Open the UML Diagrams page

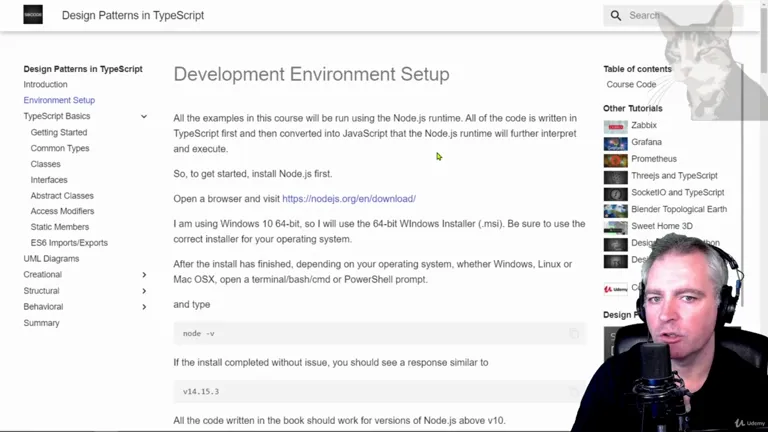[x=51, y=259]
